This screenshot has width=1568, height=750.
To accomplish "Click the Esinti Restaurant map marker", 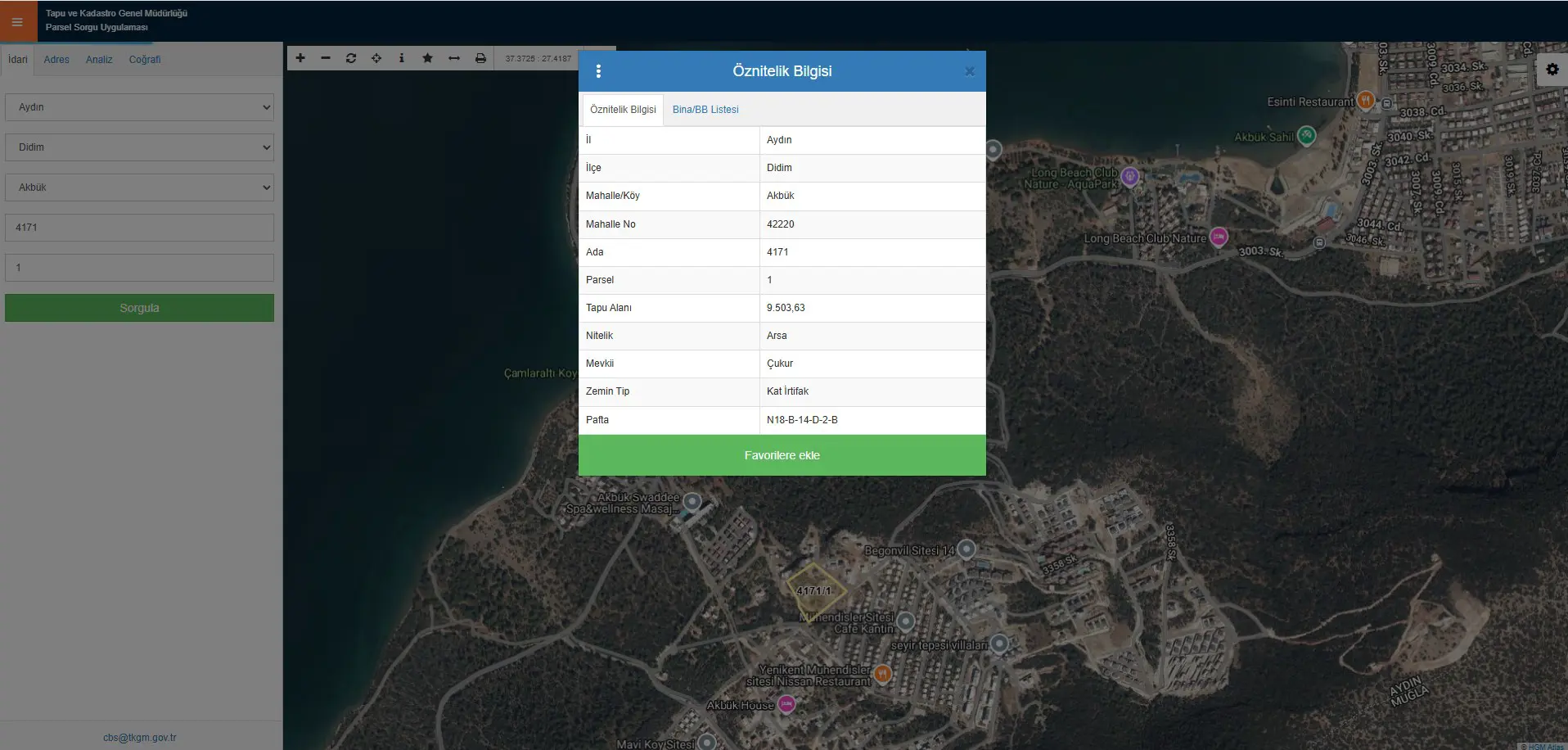I will pos(1365,100).
